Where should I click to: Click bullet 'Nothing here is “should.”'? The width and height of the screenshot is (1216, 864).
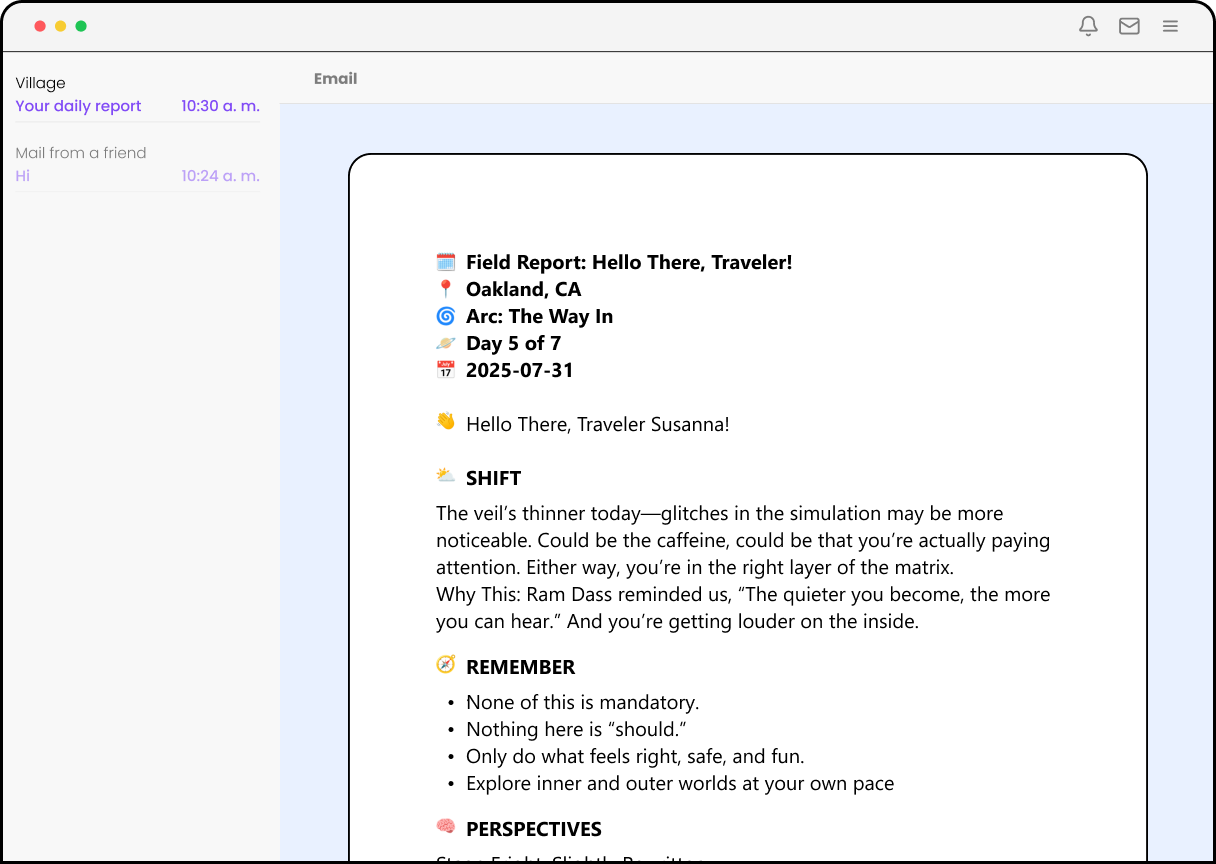point(577,730)
